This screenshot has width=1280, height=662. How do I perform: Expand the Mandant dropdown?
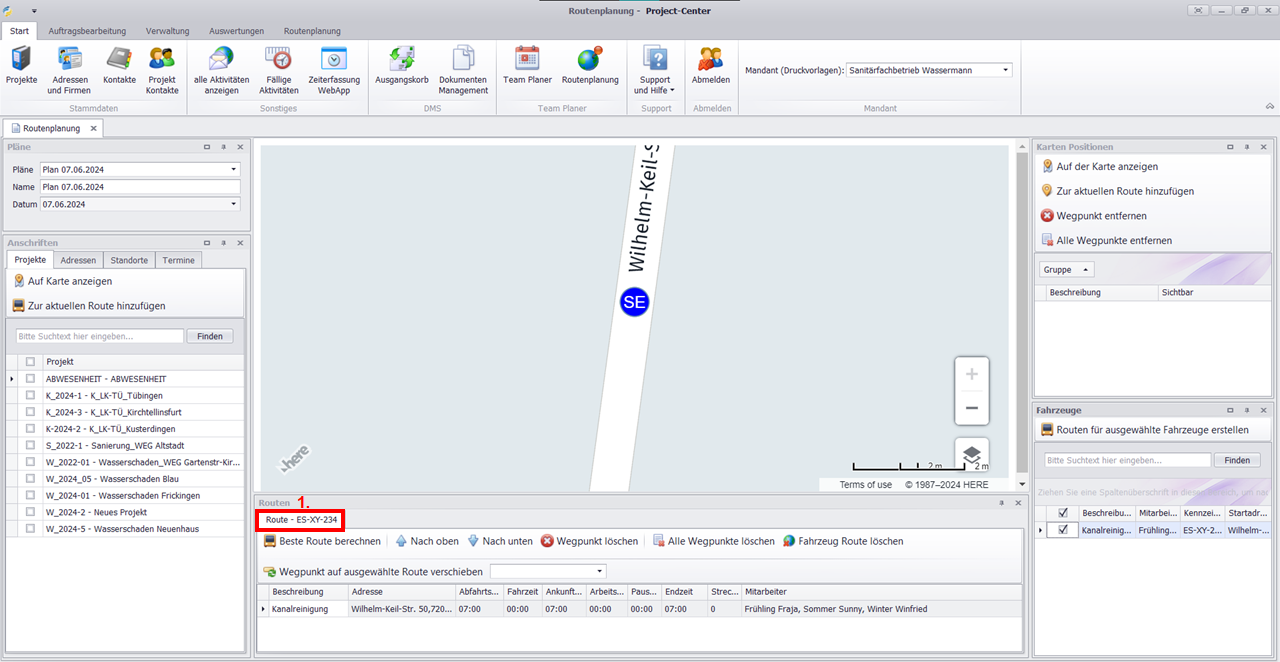click(1005, 70)
